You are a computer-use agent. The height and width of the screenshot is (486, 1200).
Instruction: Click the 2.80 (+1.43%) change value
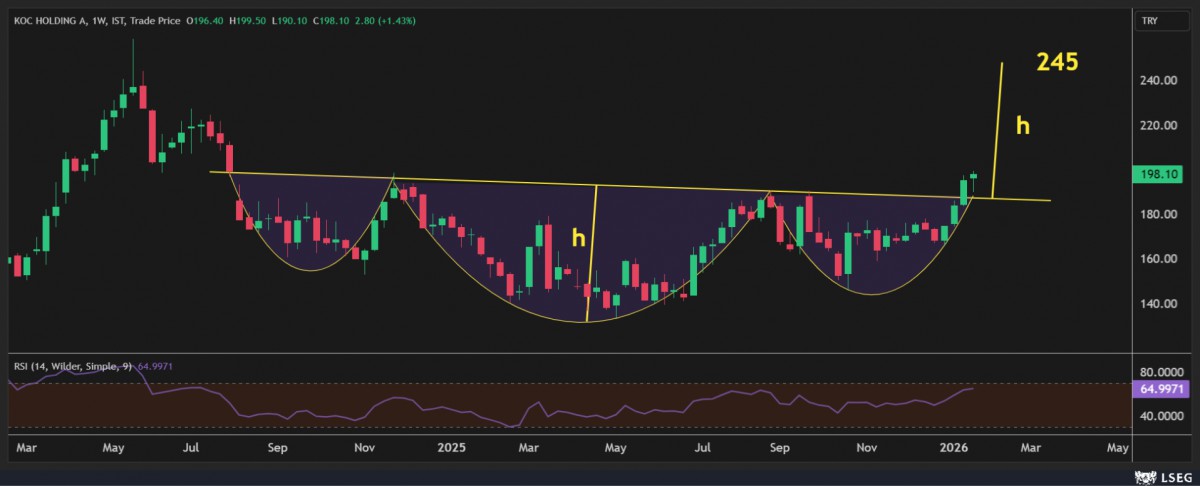point(387,20)
